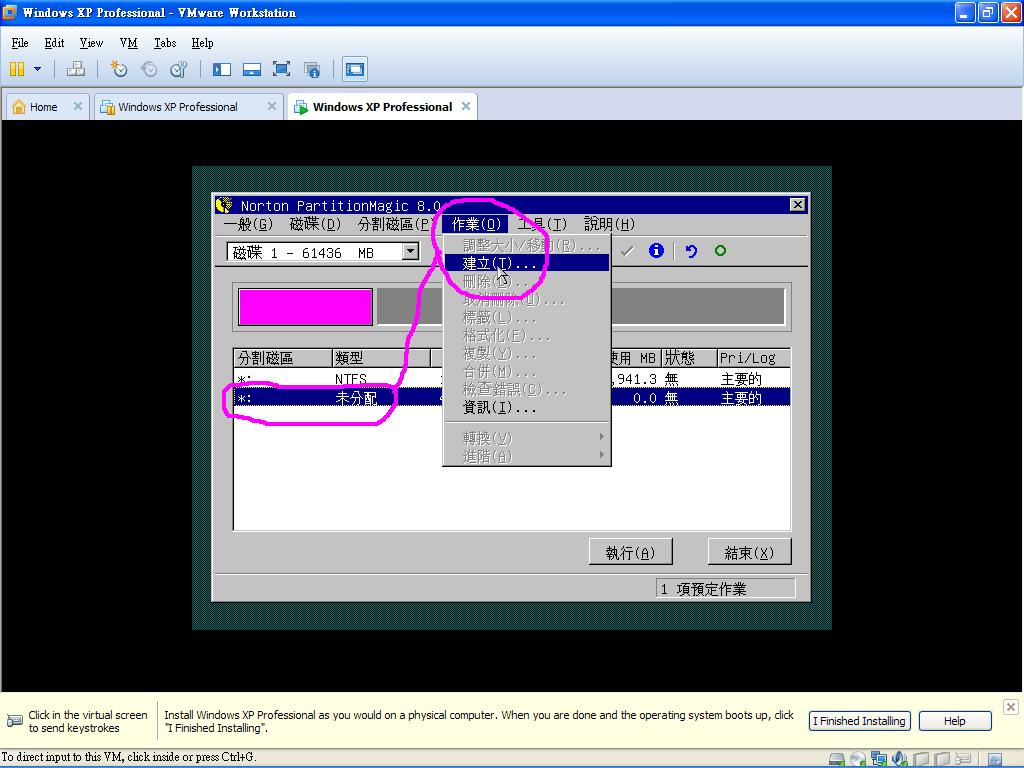Open the VMware Tabs menu

(165, 43)
